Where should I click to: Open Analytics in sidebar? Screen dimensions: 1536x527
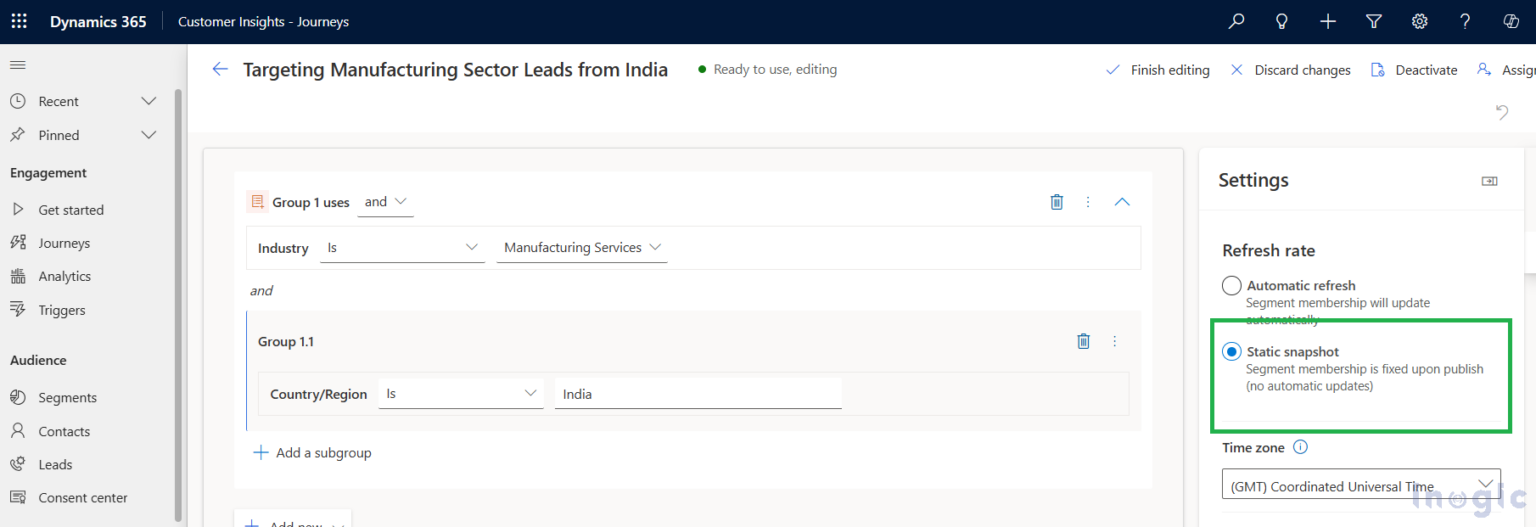(x=64, y=276)
